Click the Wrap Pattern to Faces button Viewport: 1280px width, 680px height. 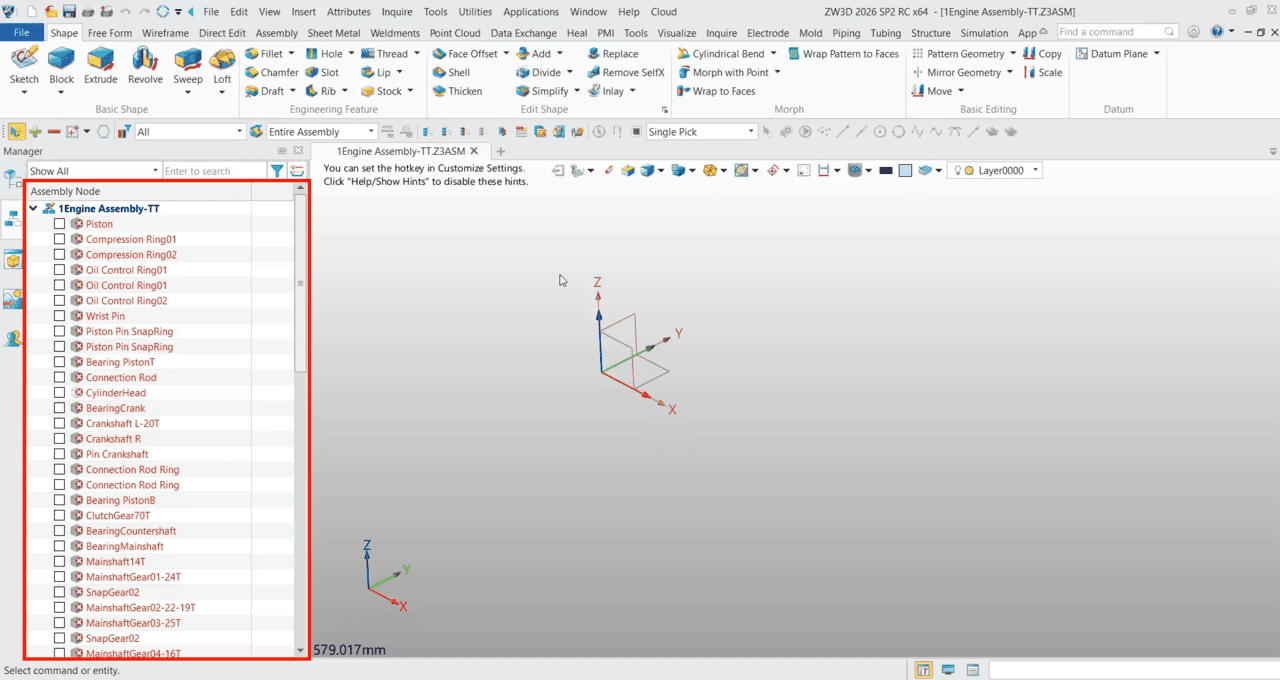point(842,54)
